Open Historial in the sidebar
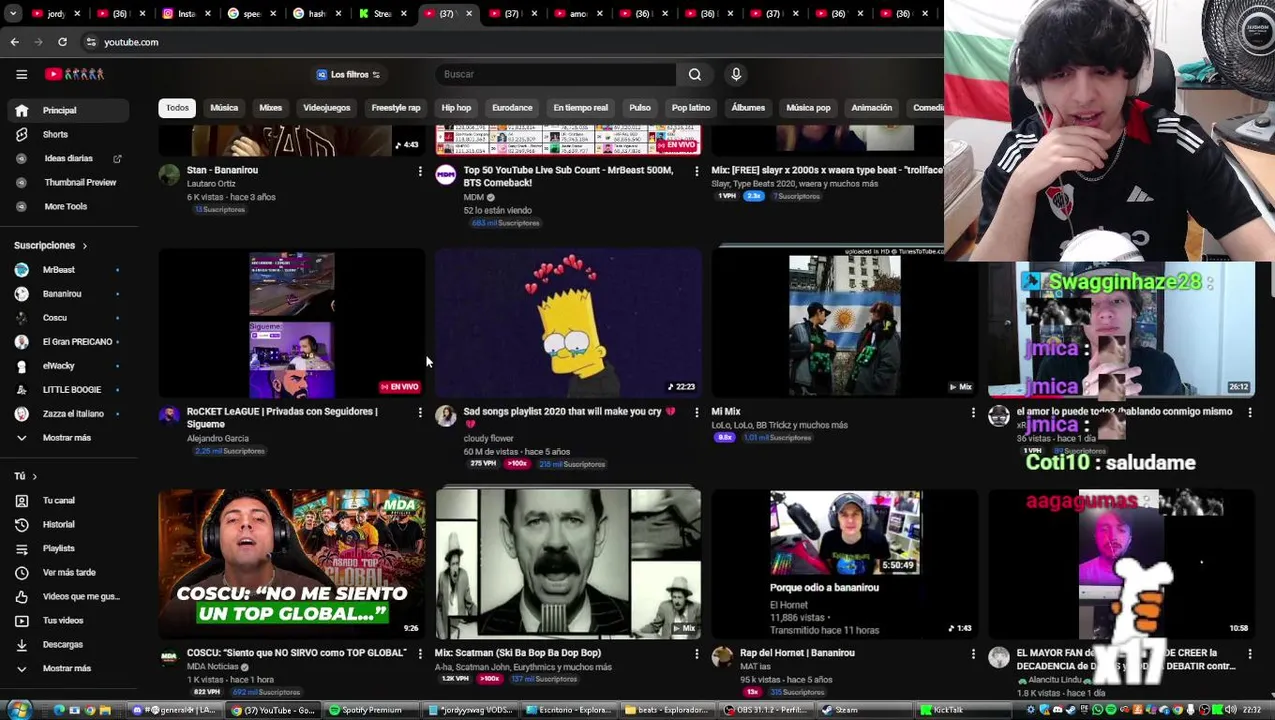This screenshot has height=720, width=1275. point(68,525)
